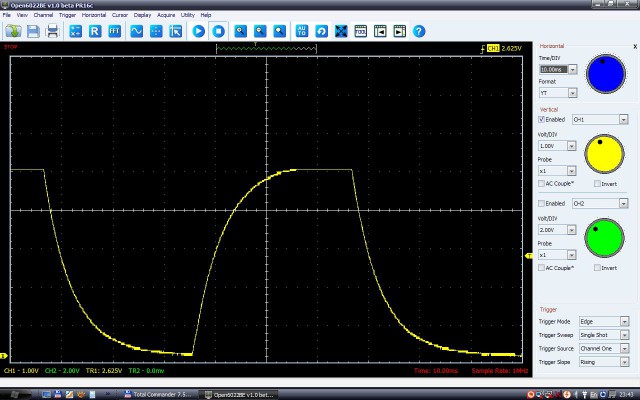The height and width of the screenshot is (400, 640).
Task: Open the Display menu
Action: [142, 15]
